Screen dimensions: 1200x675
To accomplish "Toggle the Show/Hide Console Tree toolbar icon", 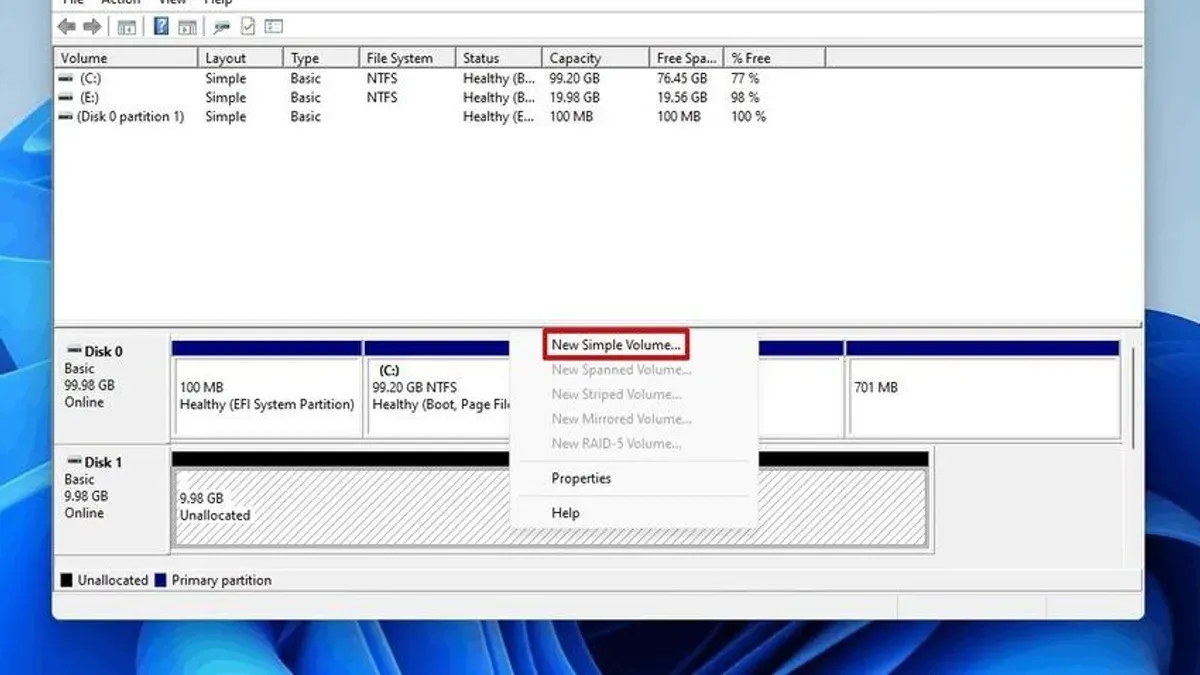I will pyautogui.click(x=127, y=27).
